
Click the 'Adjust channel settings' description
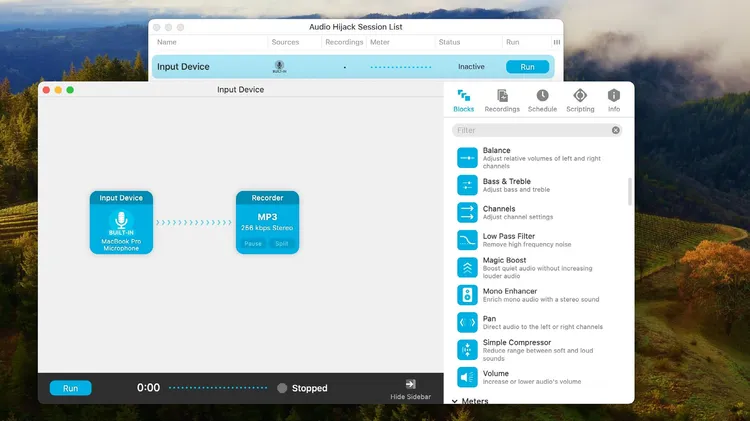point(518,217)
